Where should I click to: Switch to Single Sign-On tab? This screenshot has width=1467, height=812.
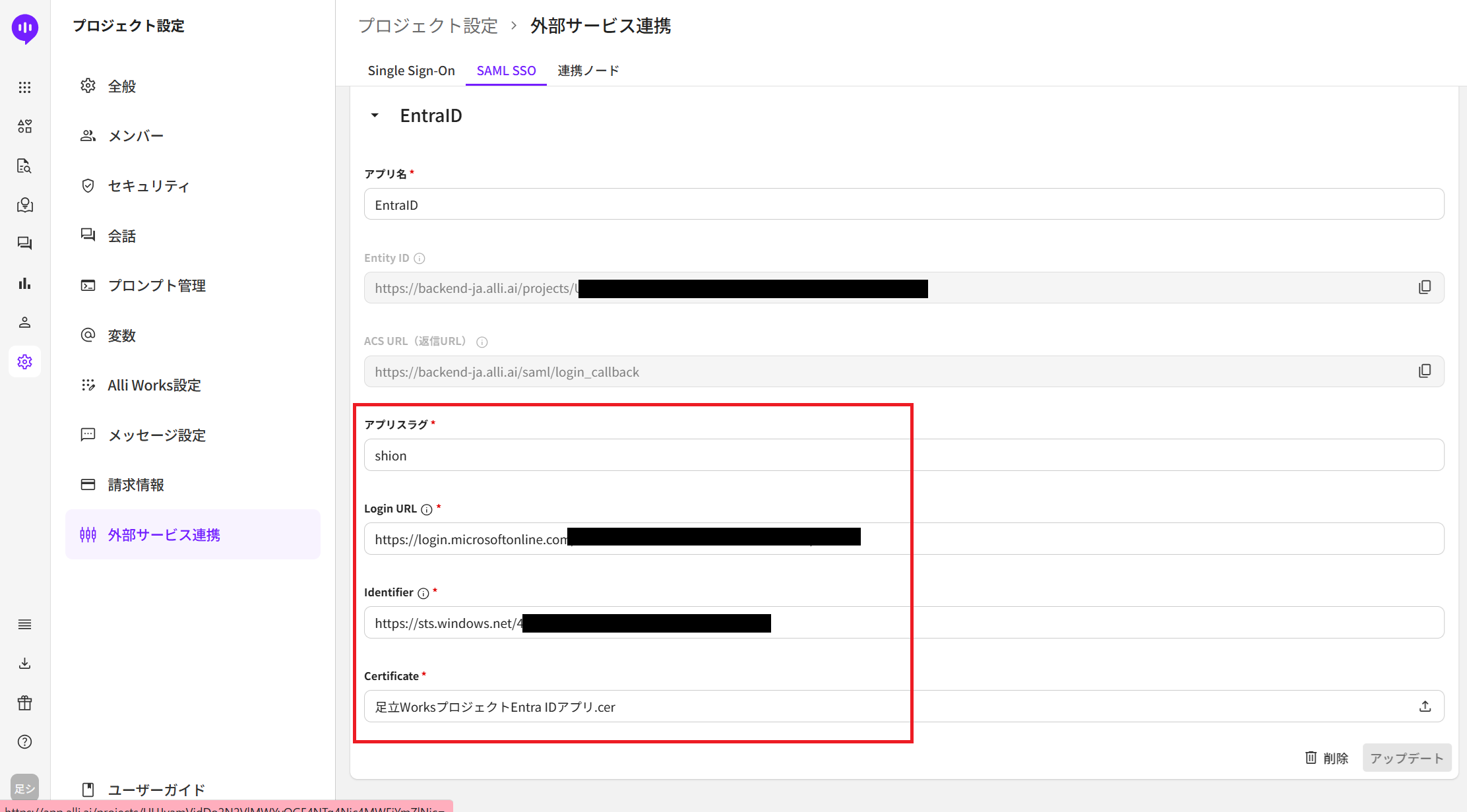[x=411, y=71]
